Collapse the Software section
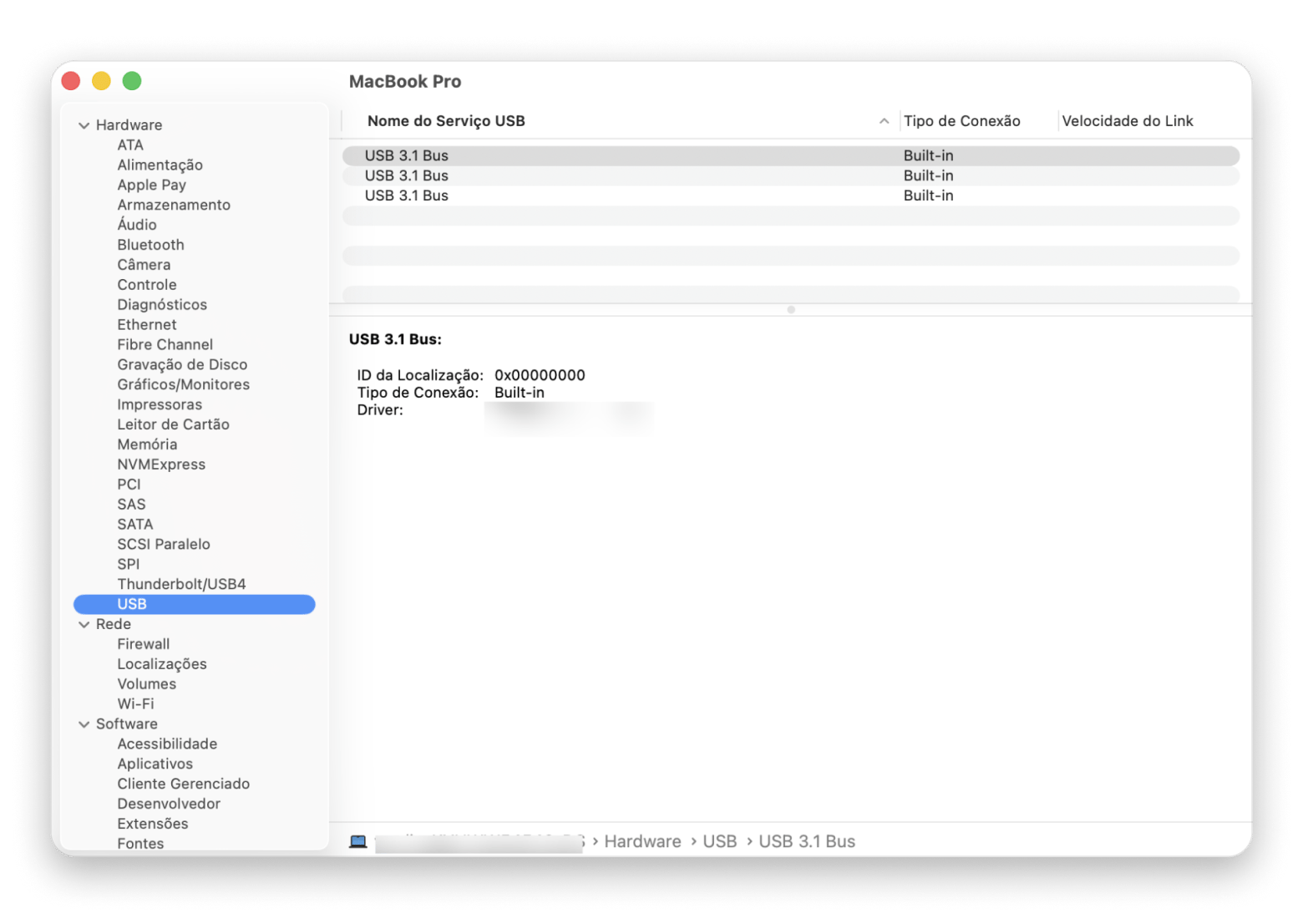This screenshot has width=1303, height=924. (84, 724)
